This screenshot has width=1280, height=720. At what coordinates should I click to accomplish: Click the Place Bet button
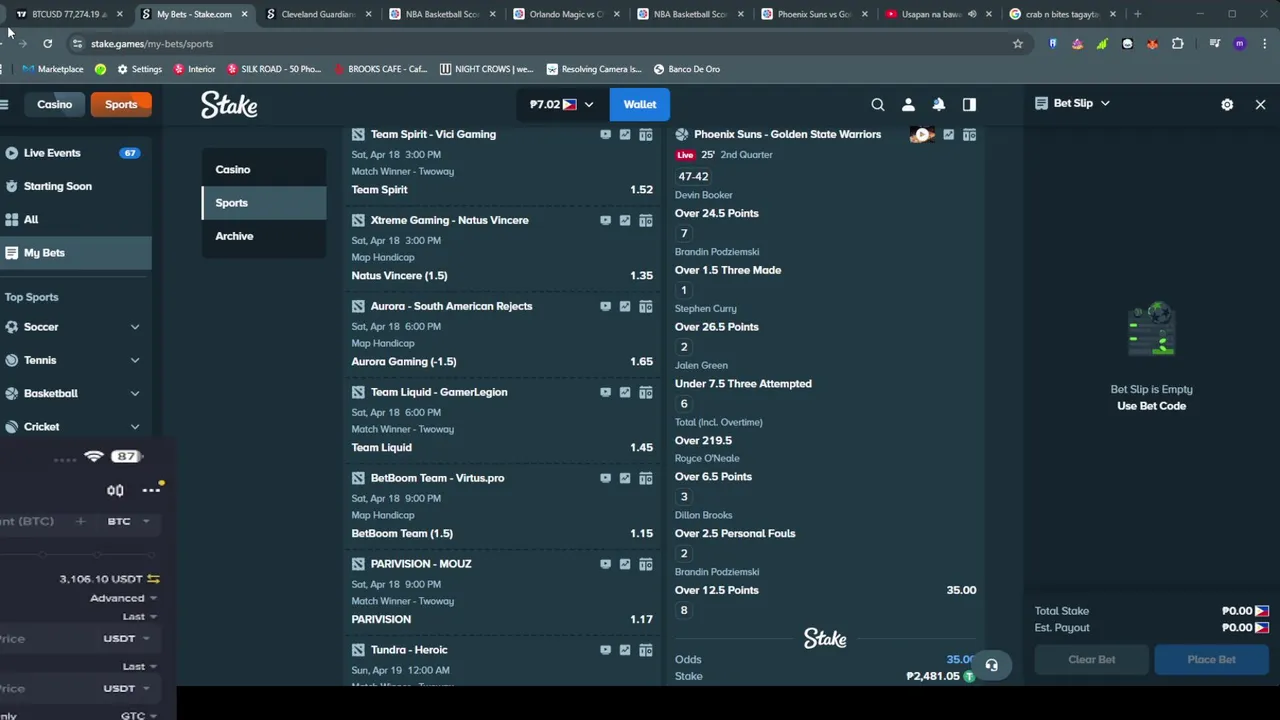1211,660
